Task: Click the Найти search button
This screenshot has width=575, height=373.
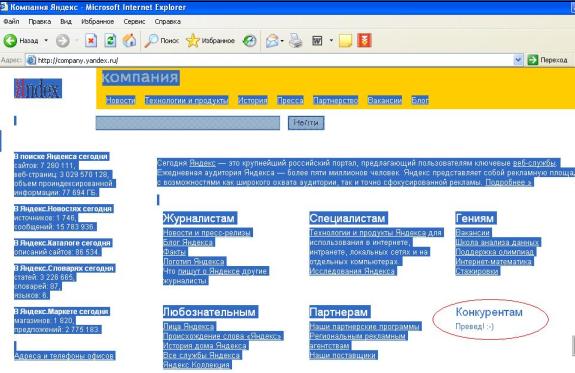Action: [x=306, y=122]
